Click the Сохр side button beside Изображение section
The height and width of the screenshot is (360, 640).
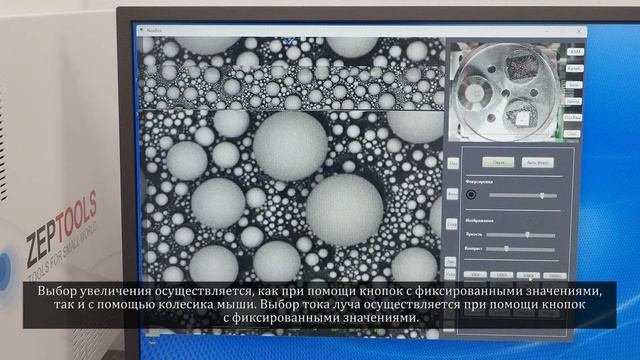[451, 224]
